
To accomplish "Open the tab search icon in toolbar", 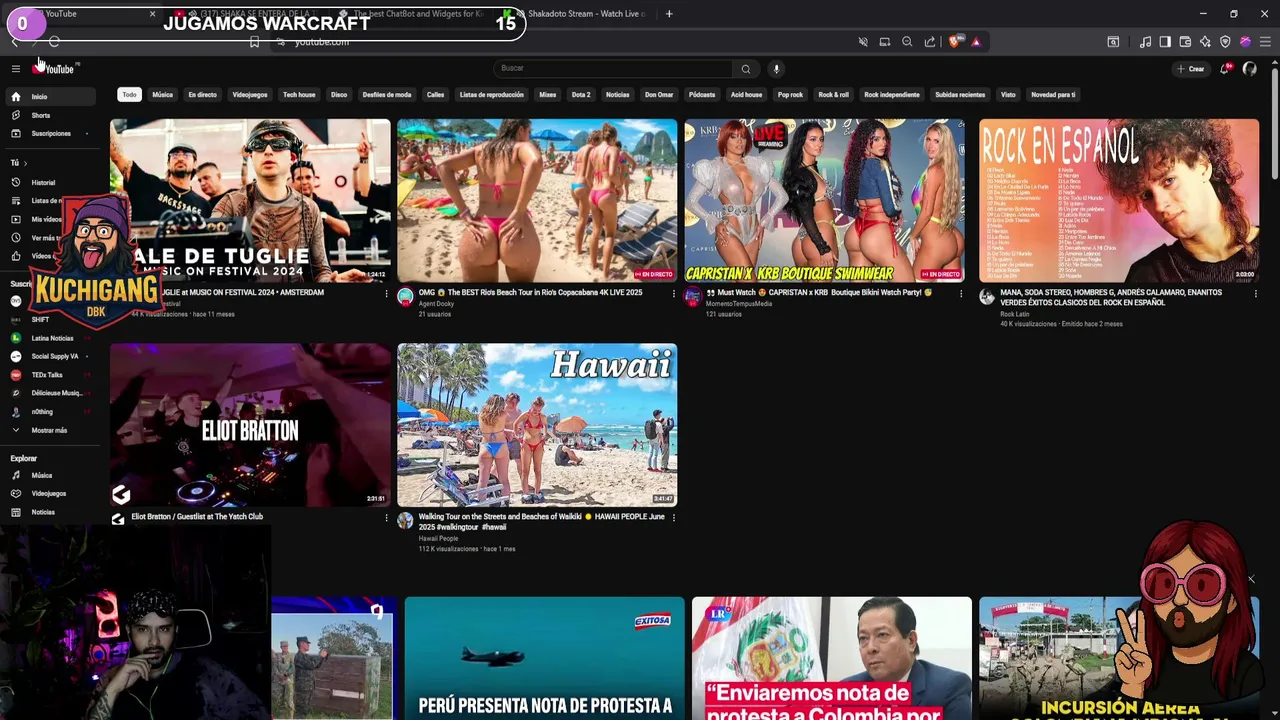I will [x=1113, y=42].
